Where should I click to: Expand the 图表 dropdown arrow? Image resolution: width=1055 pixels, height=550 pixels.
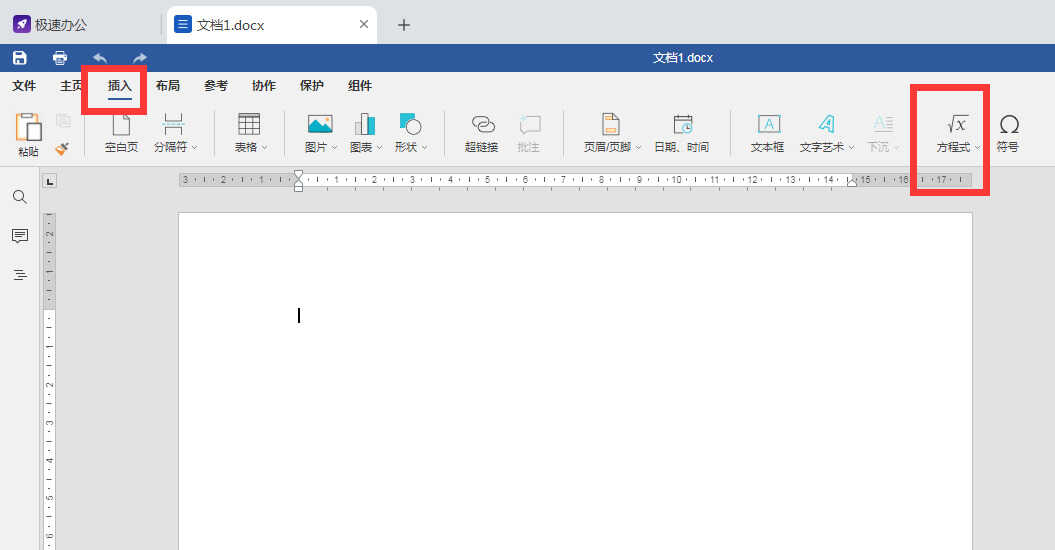point(379,147)
